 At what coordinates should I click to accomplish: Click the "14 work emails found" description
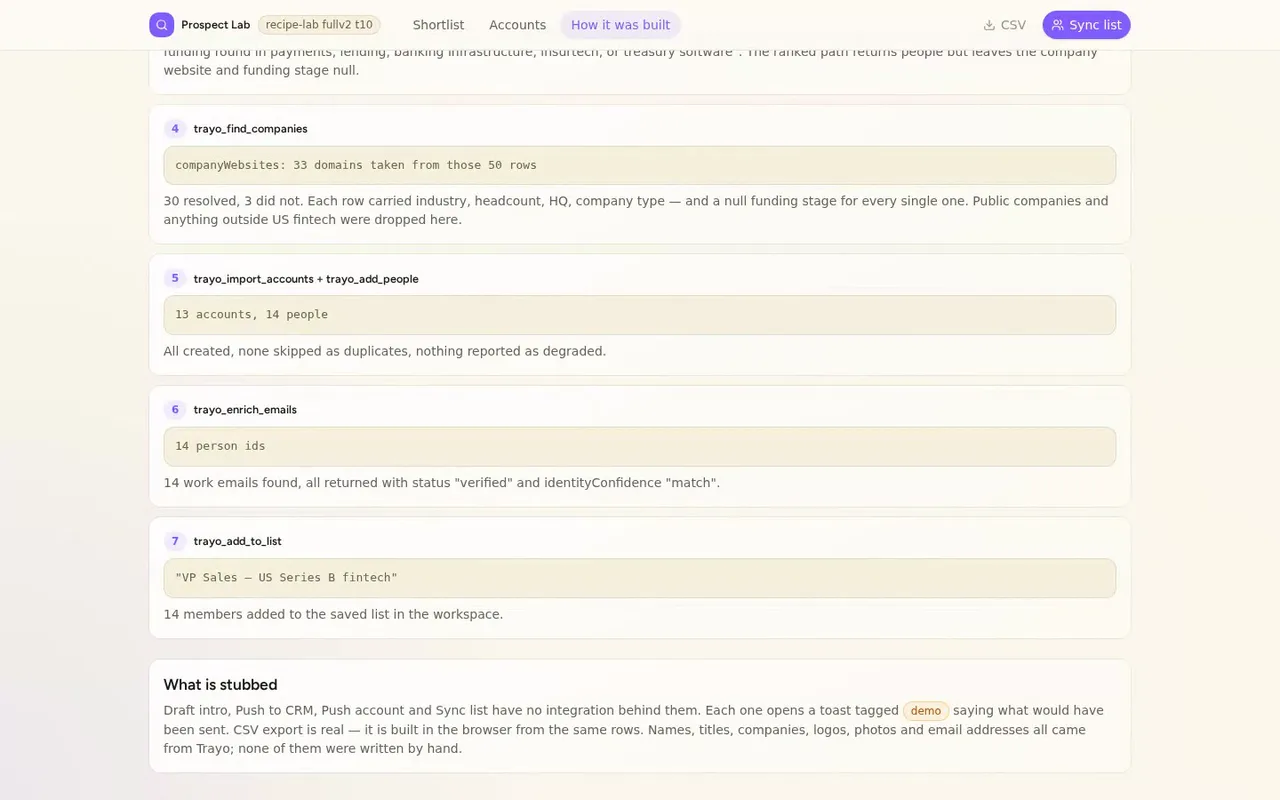pos(442,483)
